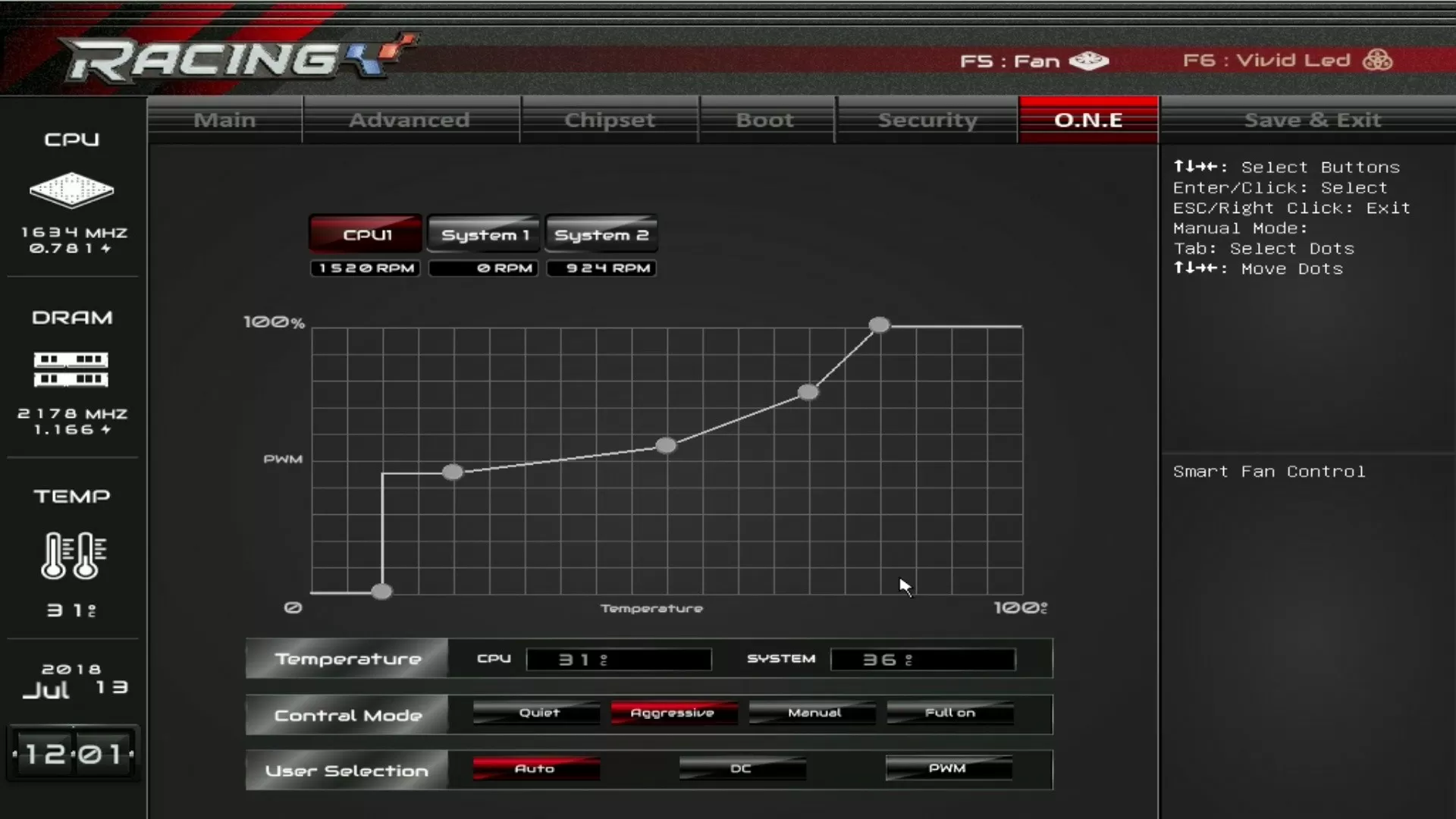Select Quiet control mode
Image resolution: width=1456 pixels, height=819 pixels.
(538, 713)
